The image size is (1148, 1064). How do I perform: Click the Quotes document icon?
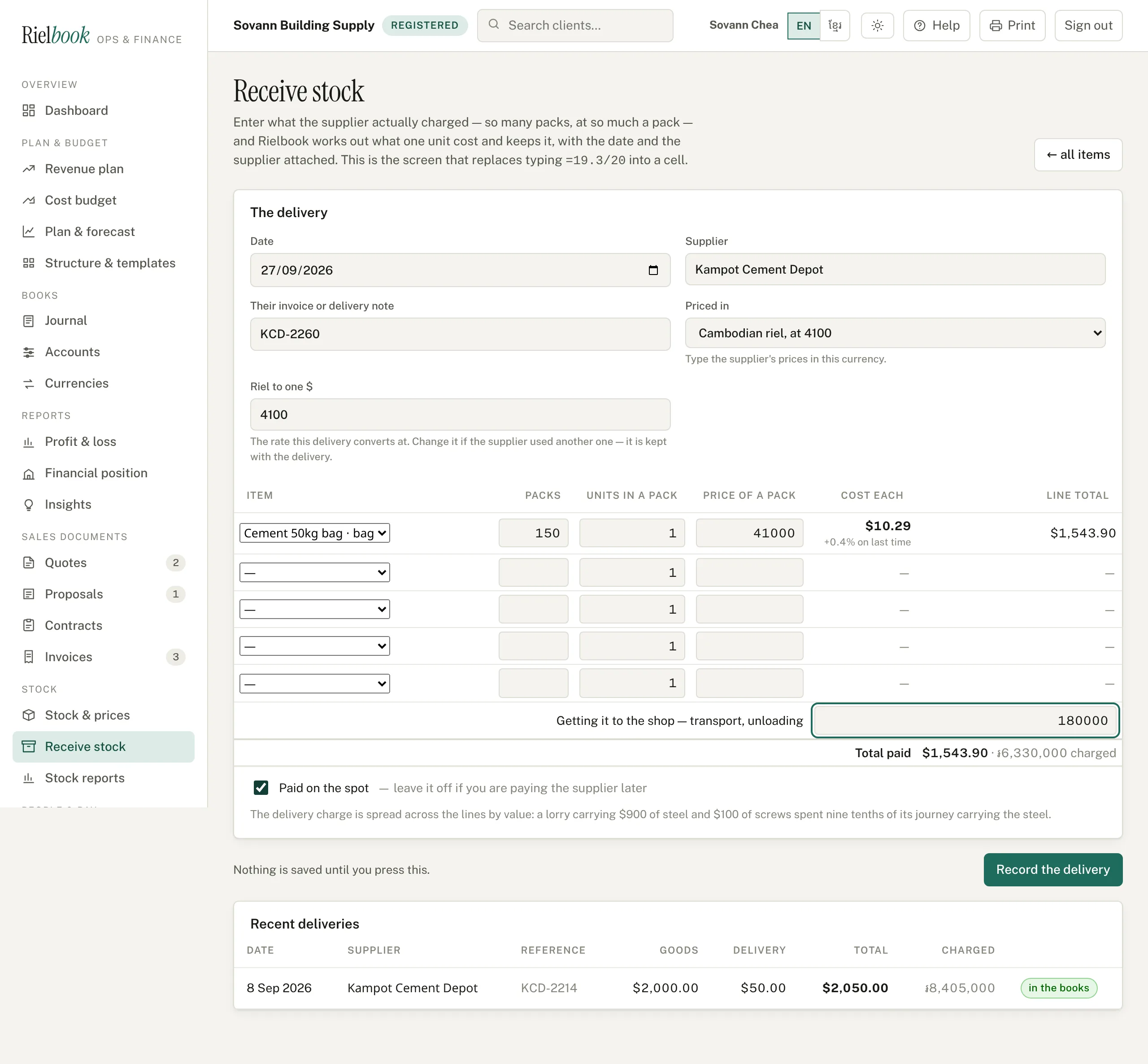pyautogui.click(x=29, y=563)
